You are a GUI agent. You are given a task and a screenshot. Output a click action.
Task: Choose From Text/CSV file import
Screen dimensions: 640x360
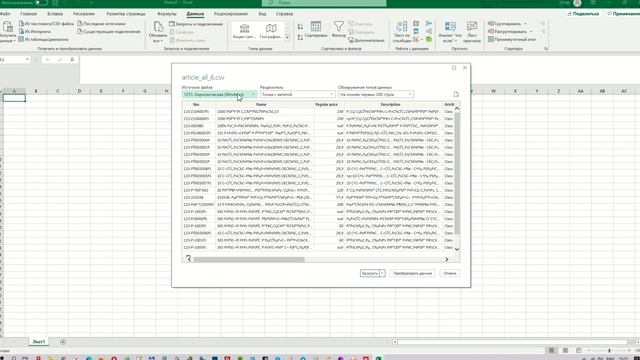(46, 24)
